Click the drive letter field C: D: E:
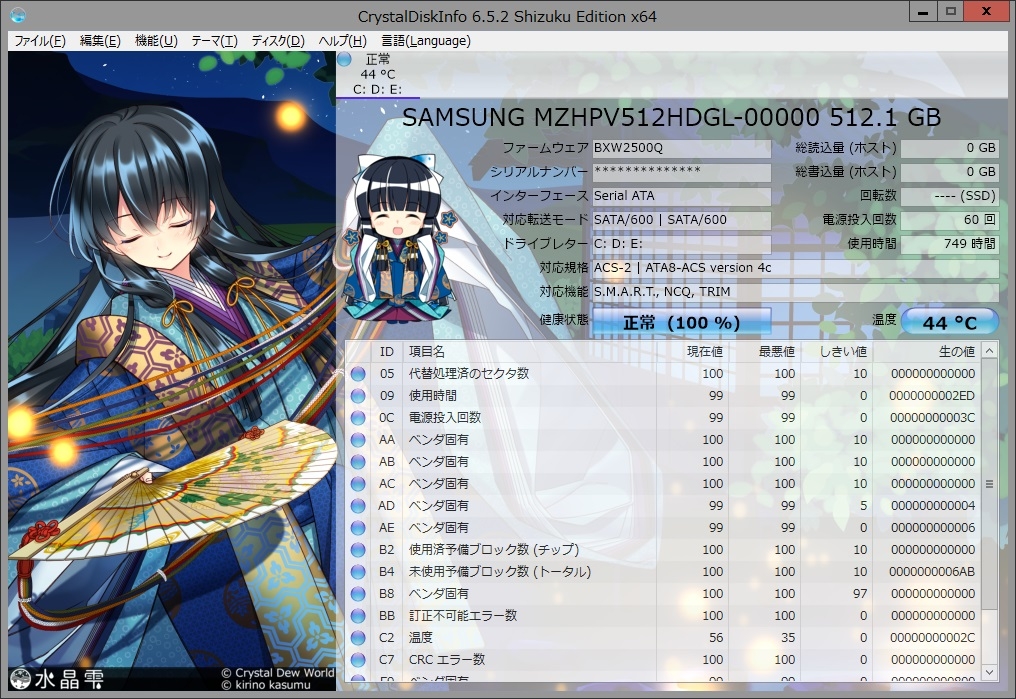Screen dimensions: 1016x699 682,244
